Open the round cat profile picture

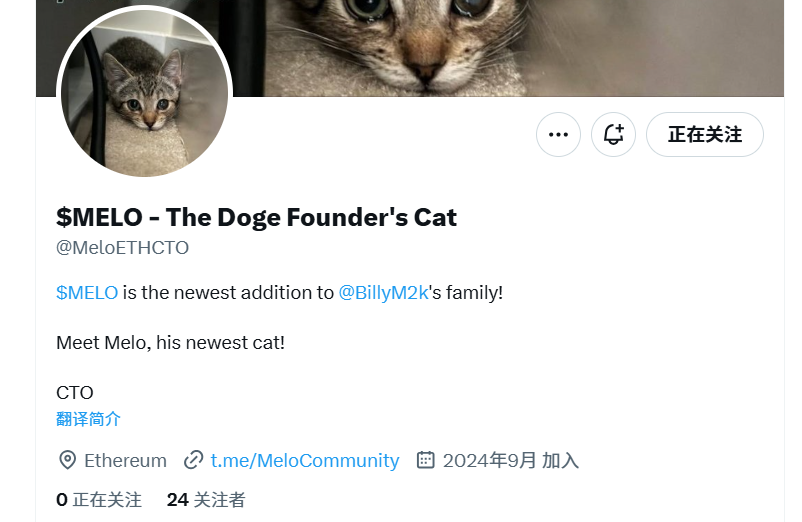(x=145, y=97)
